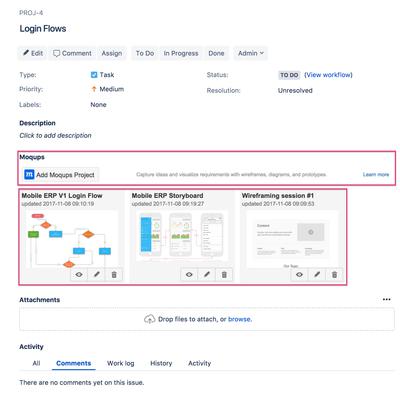Screen dimensions: 400x393
Task: Preview the Mobile ERP Storyboard project
Action: (189, 274)
